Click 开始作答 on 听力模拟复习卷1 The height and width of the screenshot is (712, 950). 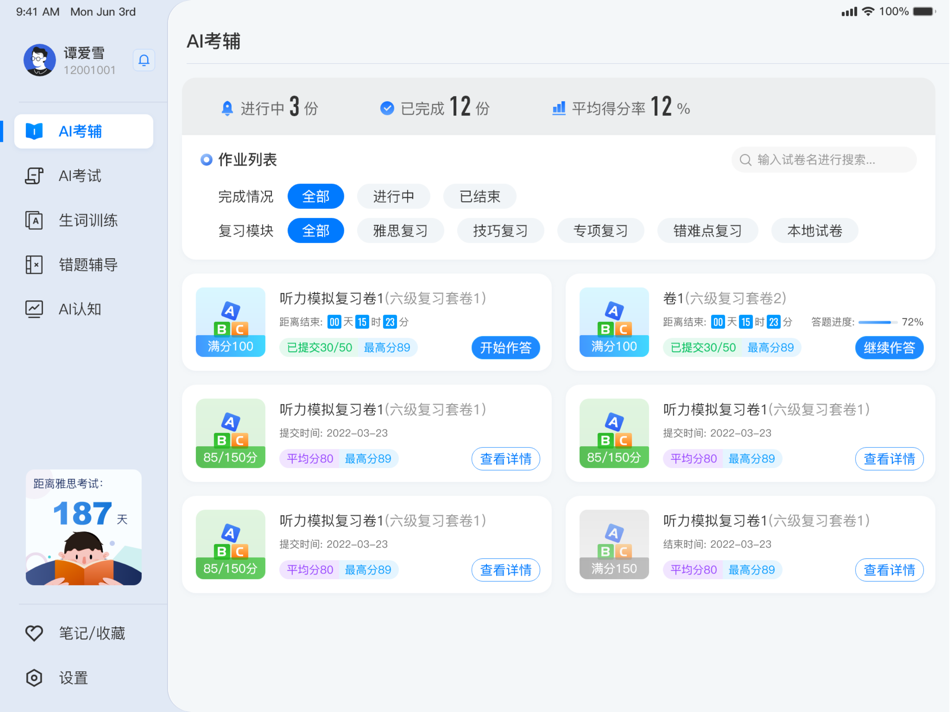(506, 347)
